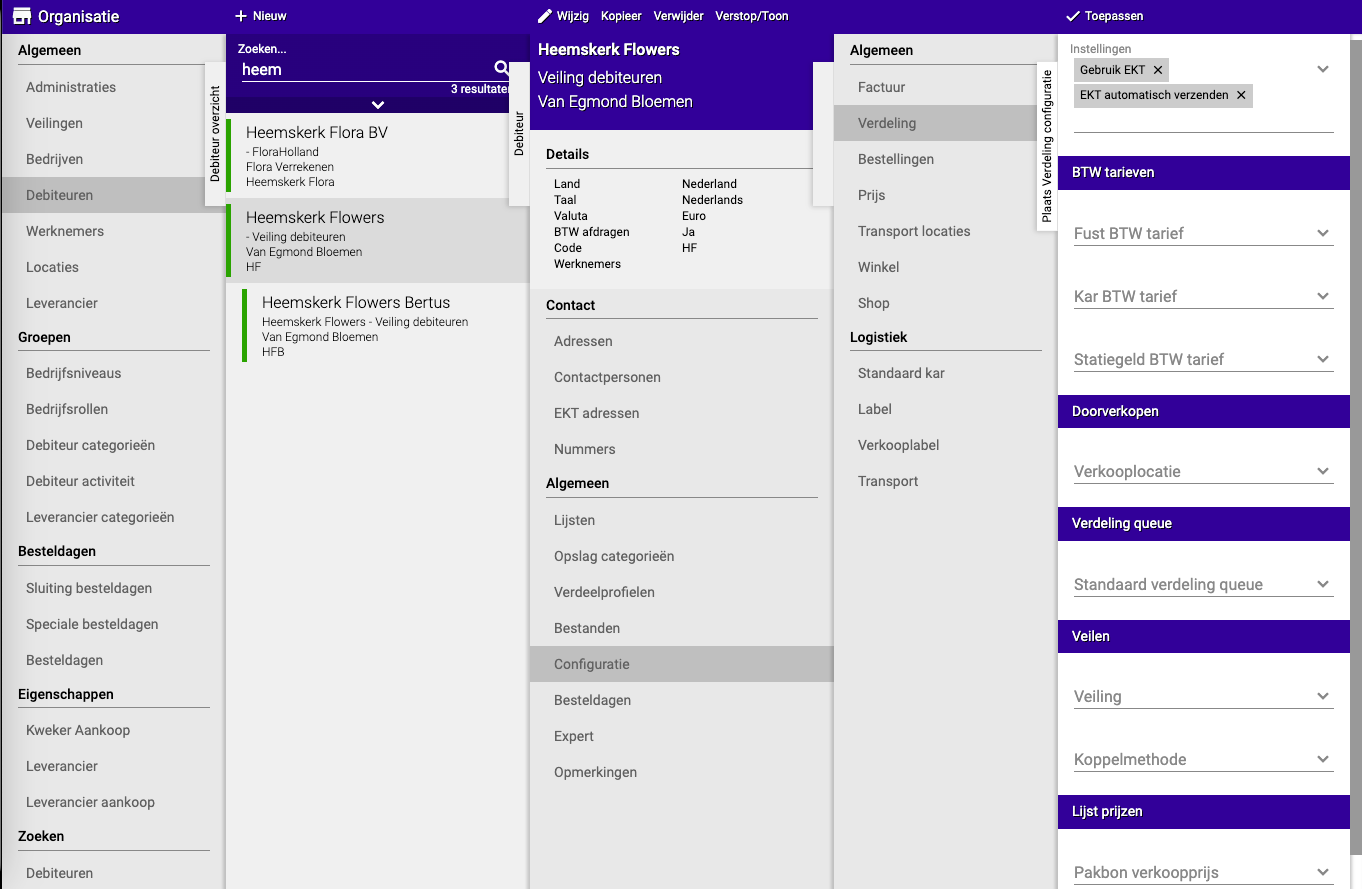
Task: Click the Wijzig edit button
Action: [x=563, y=16]
